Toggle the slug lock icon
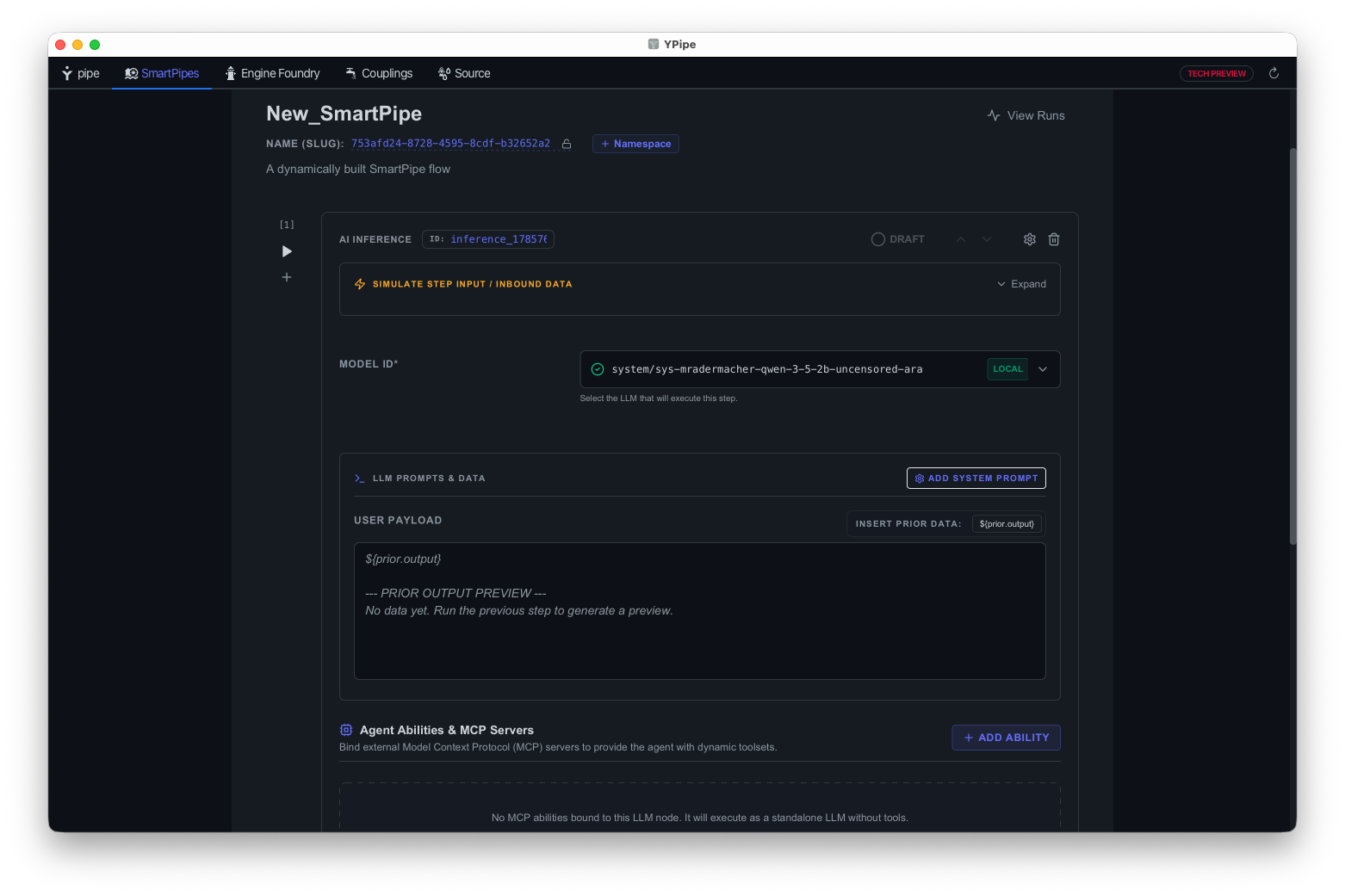This screenshot has height=896, width=1345. coord(567,144)
